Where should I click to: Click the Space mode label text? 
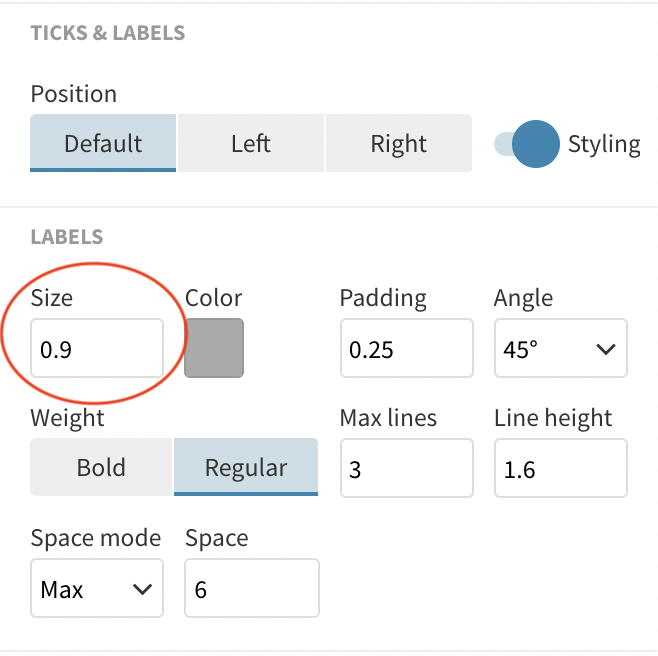[x=96, y=538]
